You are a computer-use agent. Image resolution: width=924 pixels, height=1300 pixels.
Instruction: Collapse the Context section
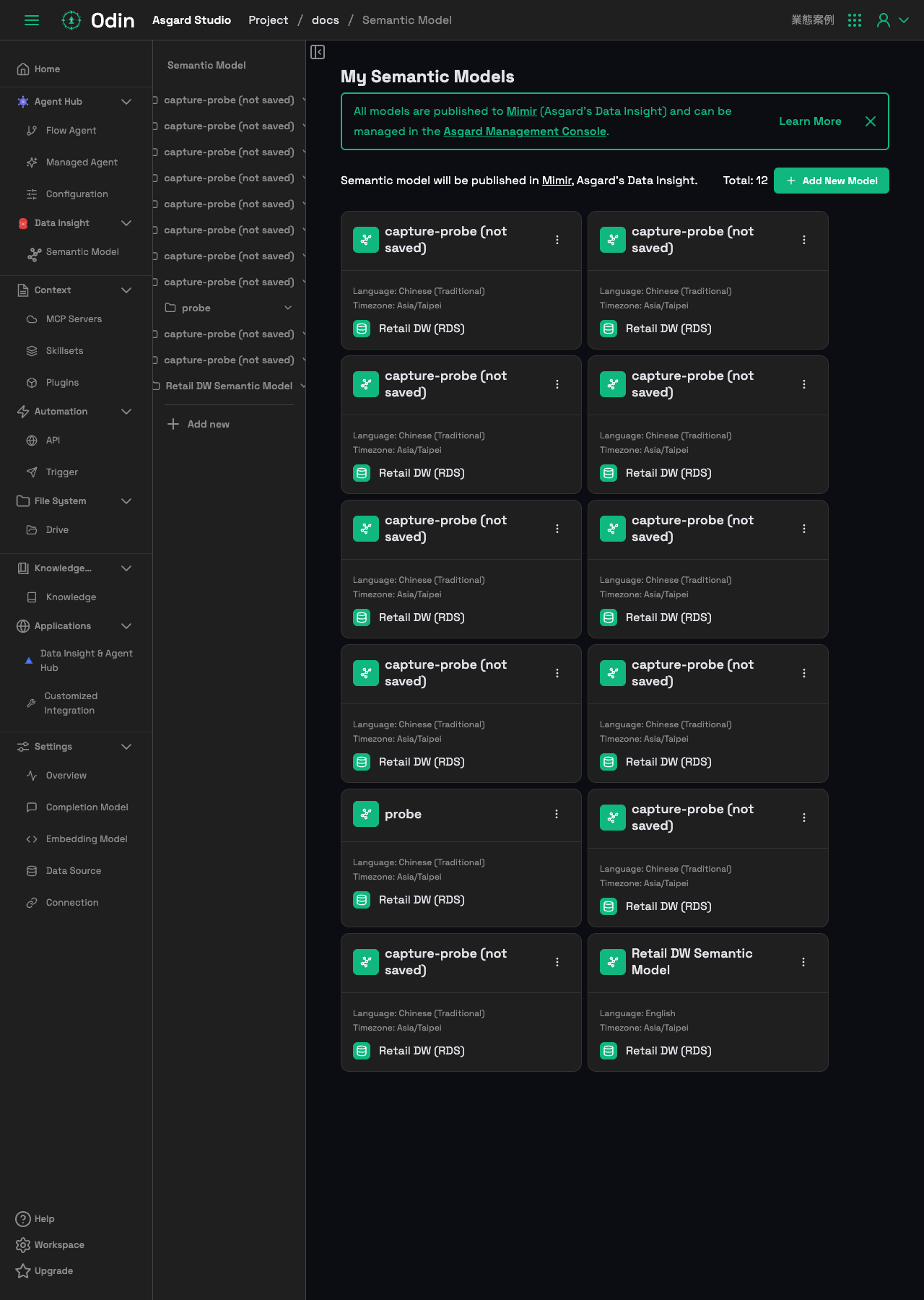pyautogui.click(x=126, y=290)
